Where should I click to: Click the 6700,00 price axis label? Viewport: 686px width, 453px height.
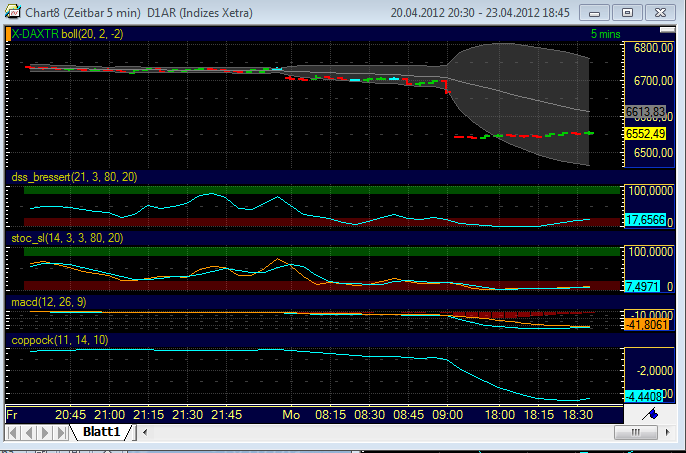point(653,81)
